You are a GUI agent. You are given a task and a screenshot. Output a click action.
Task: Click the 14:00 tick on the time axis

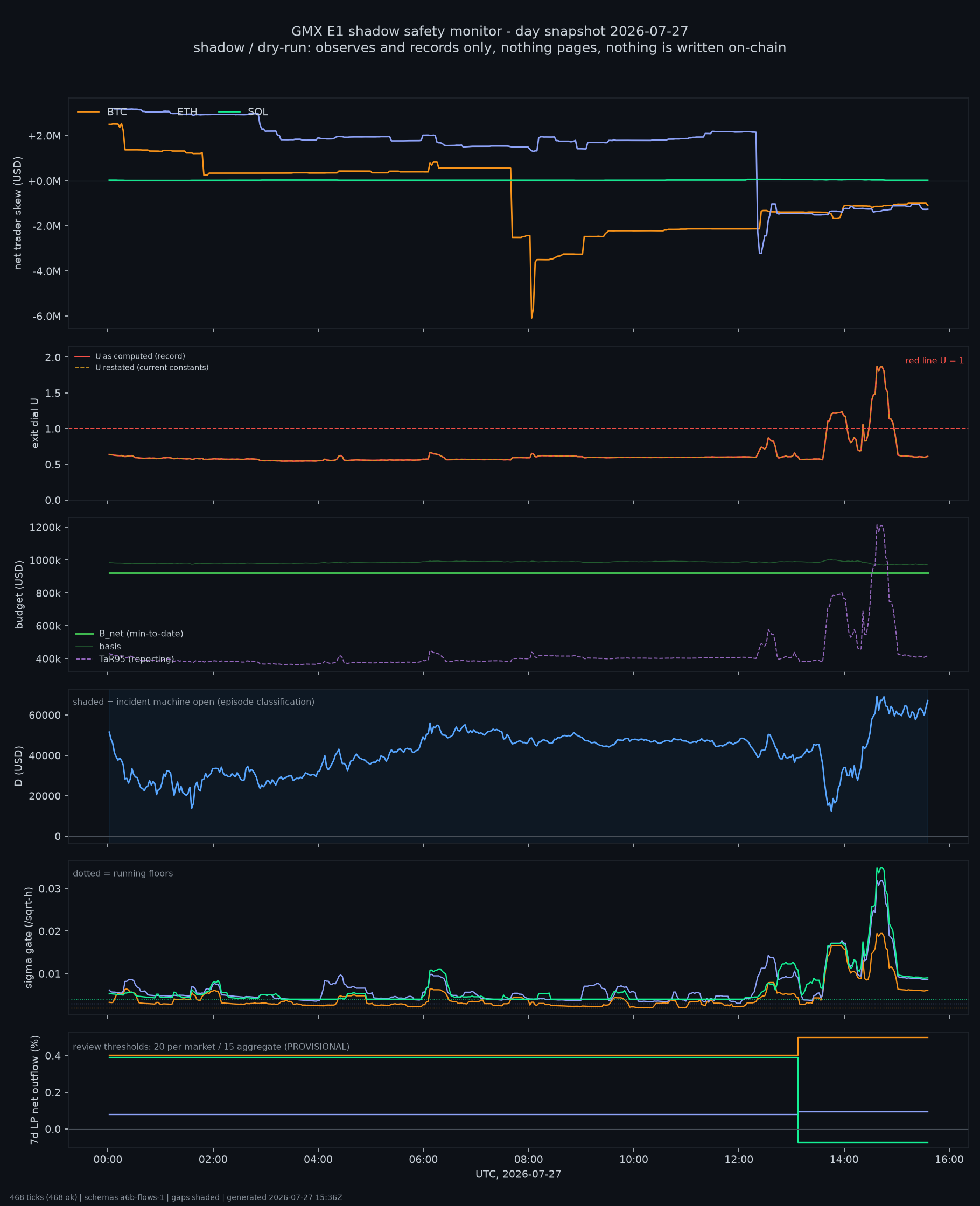[844, 1160]
